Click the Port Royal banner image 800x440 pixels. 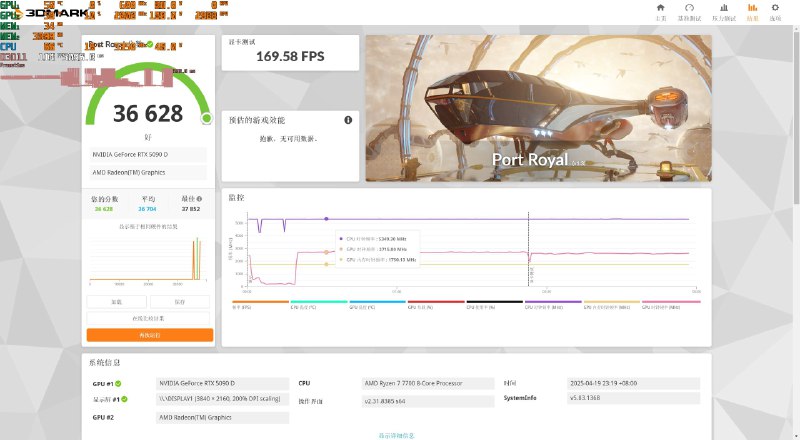coord(538,108)
